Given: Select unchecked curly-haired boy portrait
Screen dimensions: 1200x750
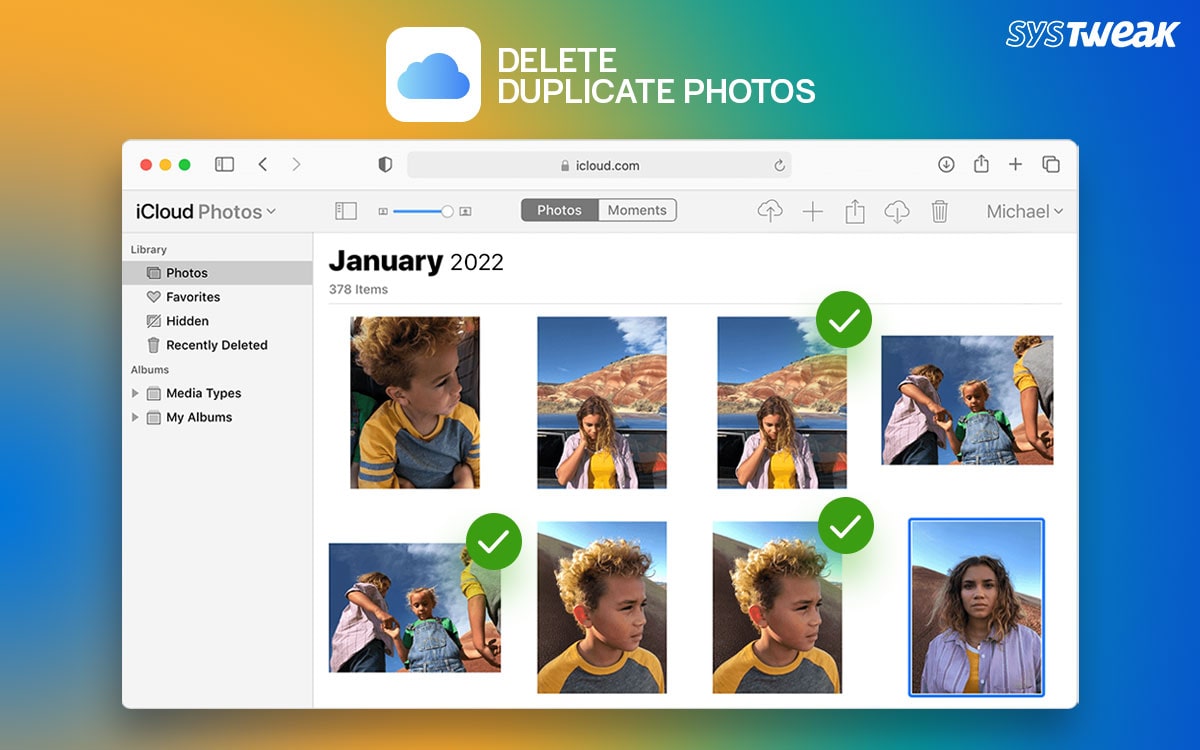Looking at the screenshot, I should [602, 608].
